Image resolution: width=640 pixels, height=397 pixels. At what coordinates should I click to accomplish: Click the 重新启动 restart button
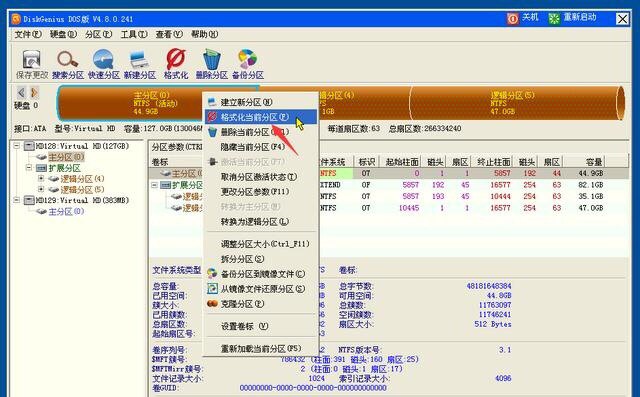pos(573,18)
